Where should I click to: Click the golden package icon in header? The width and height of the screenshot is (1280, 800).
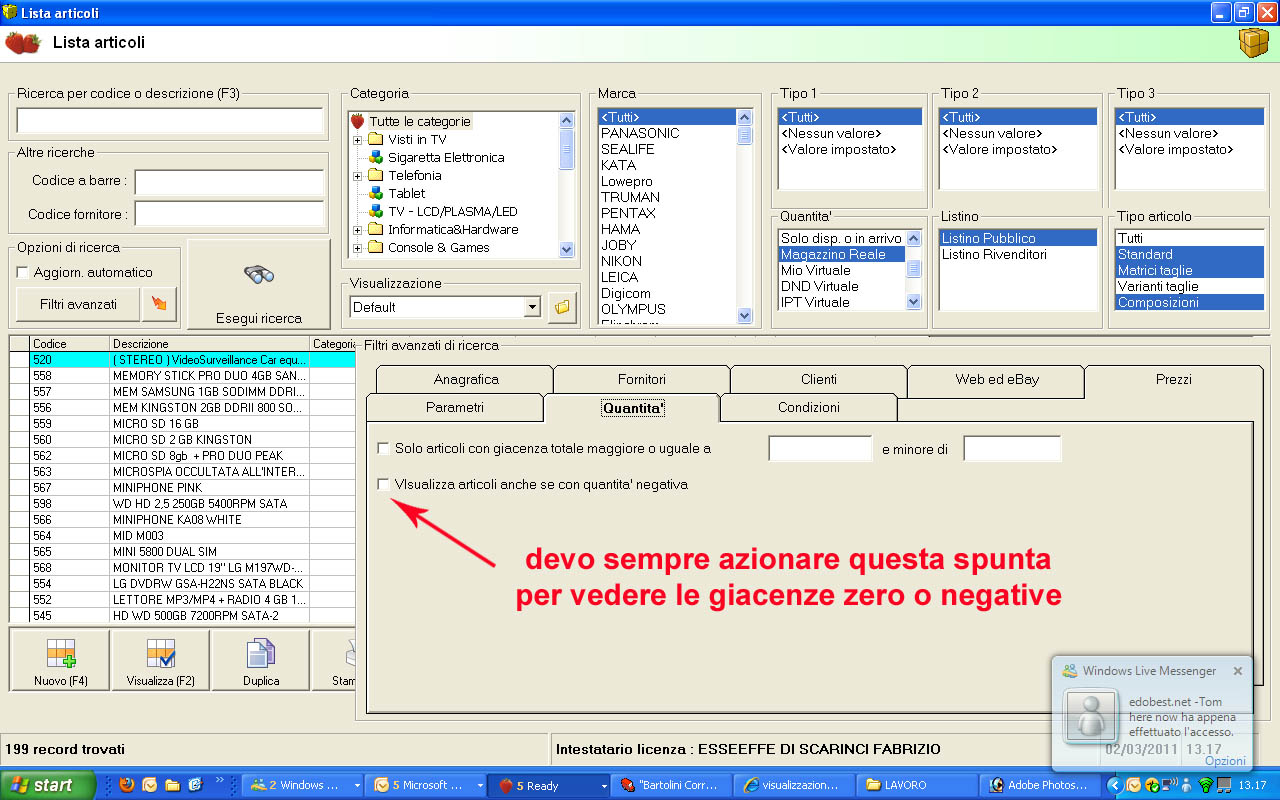click(x=1253, y=44)
